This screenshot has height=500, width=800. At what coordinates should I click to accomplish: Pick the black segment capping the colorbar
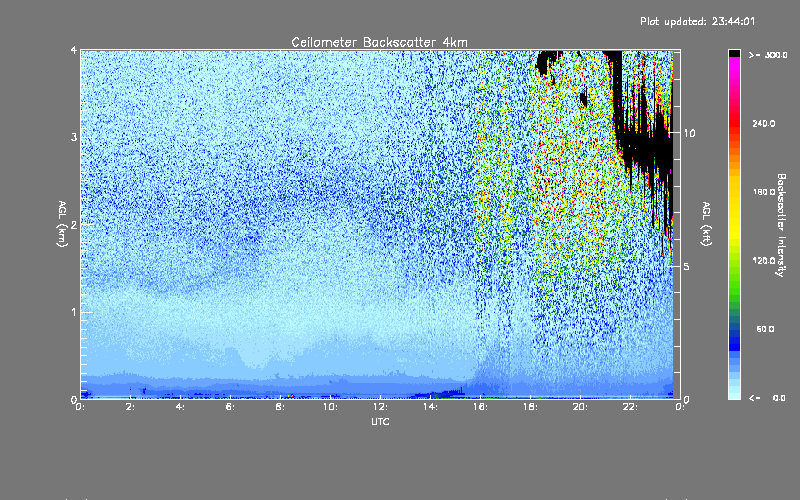pos(734,53)
